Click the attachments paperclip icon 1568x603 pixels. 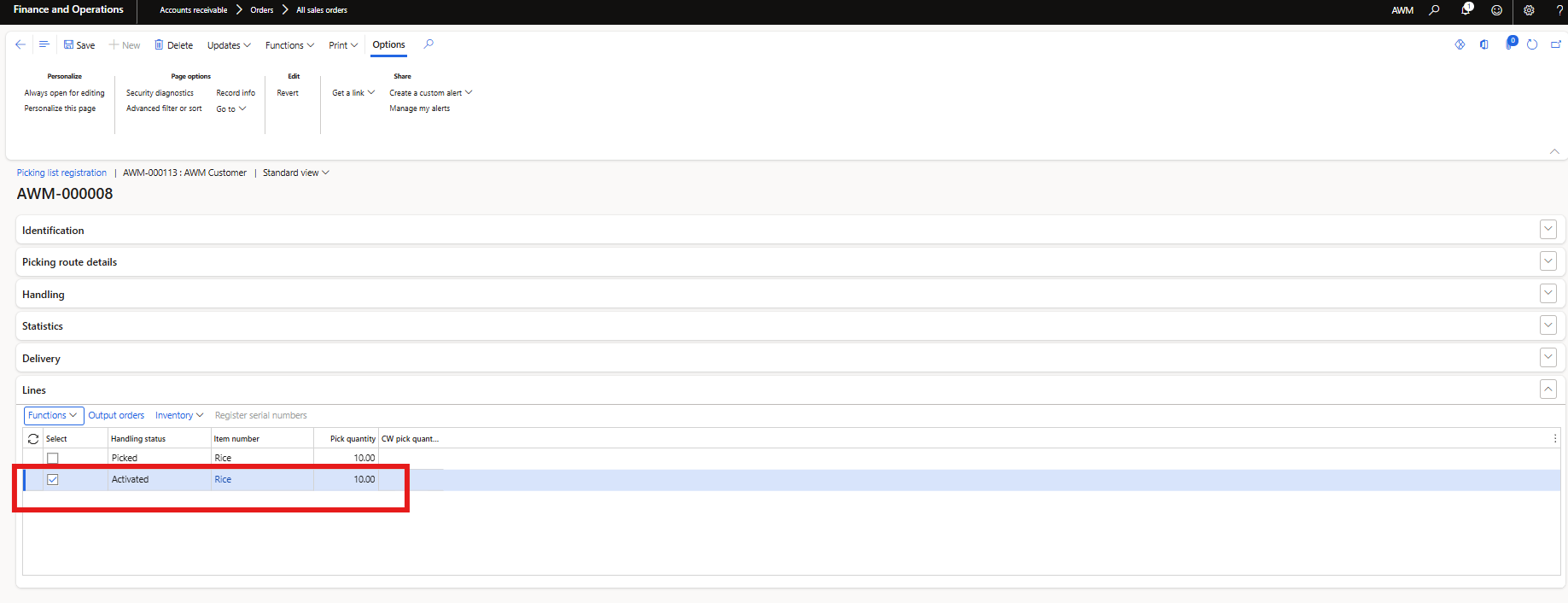click(x=1509, y=44)
